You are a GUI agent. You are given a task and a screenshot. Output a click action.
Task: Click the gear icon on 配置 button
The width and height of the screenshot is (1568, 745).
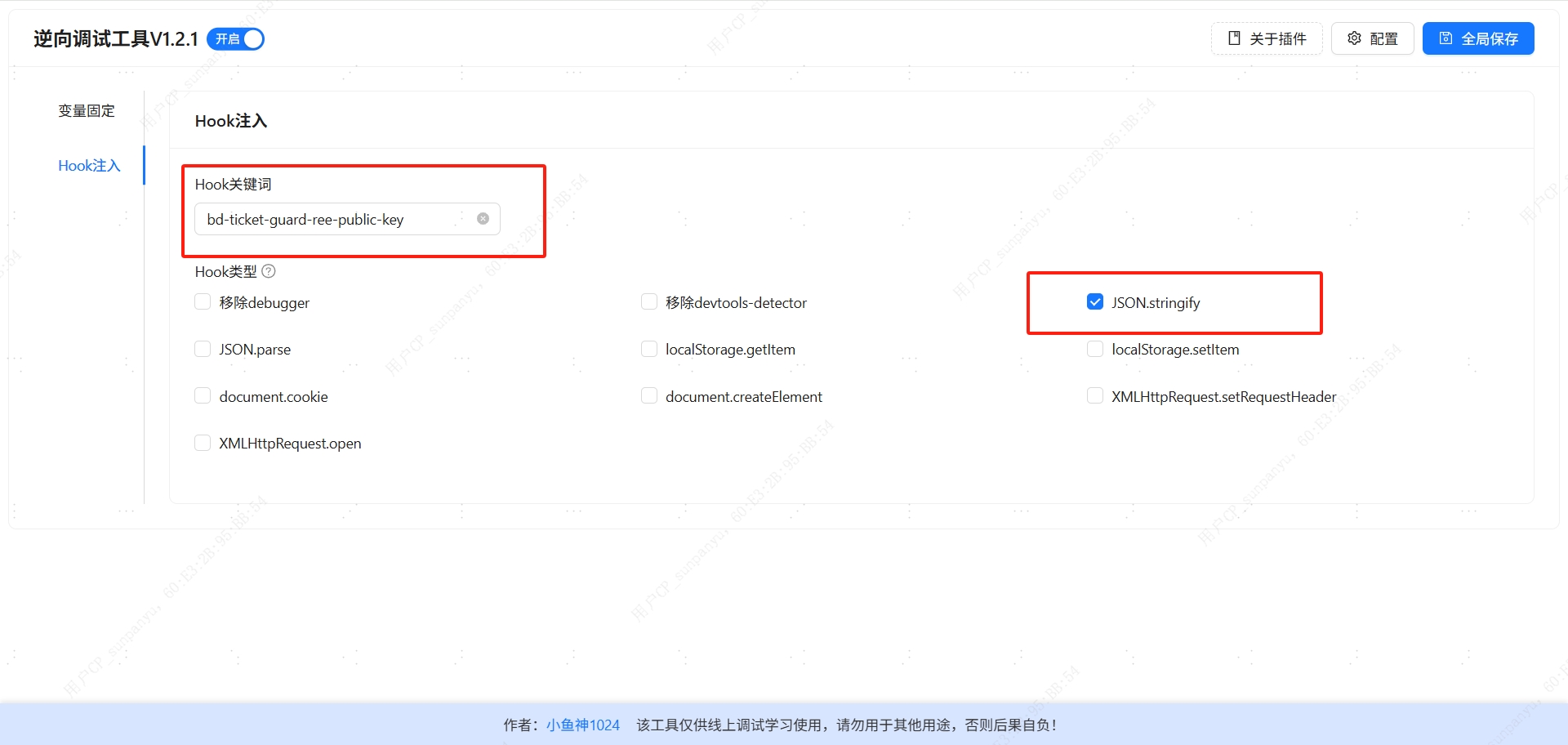pyautogui.click(x=1353, y=38)
